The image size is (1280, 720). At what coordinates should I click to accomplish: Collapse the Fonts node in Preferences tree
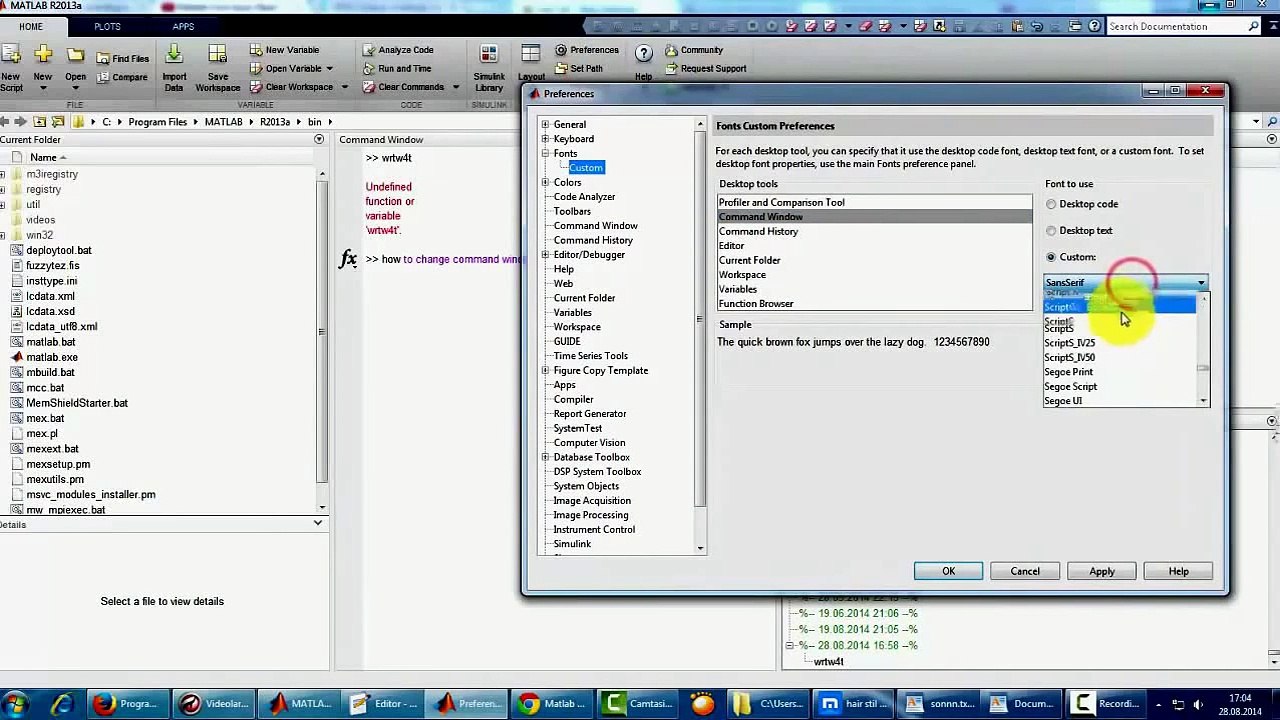545,153
